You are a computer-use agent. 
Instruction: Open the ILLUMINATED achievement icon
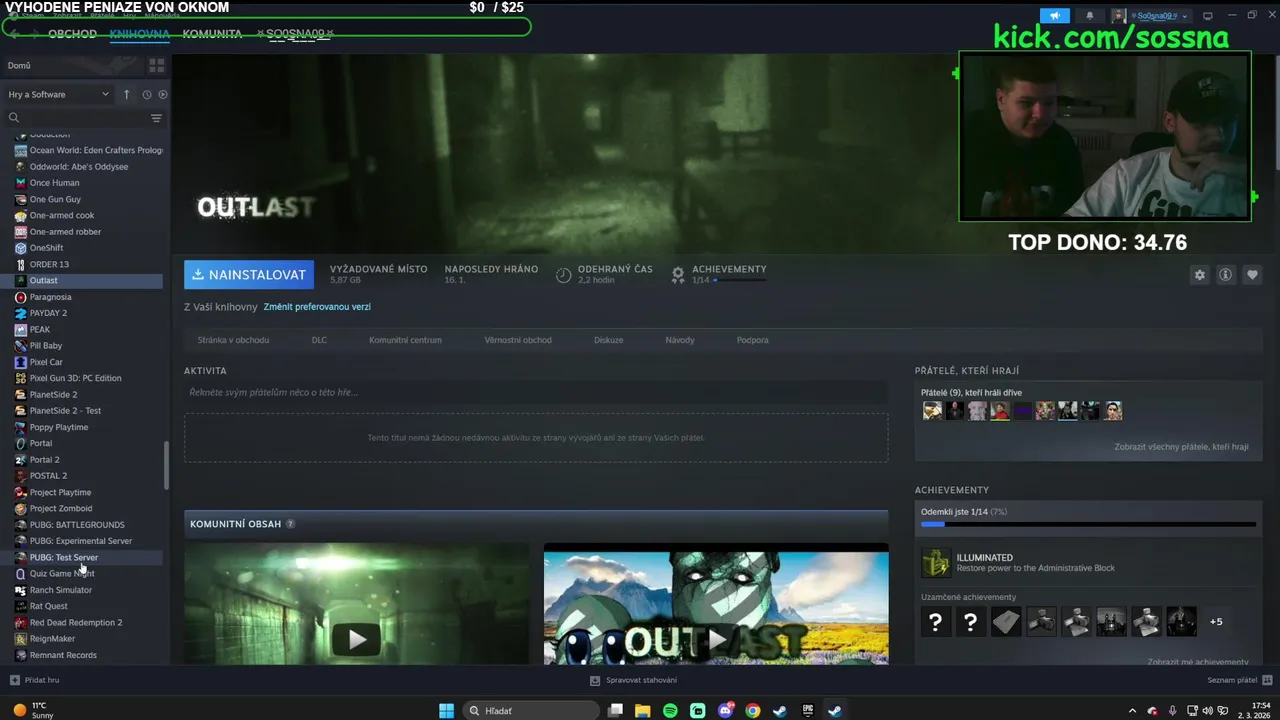pyautogui.click(x=935, y=562)
